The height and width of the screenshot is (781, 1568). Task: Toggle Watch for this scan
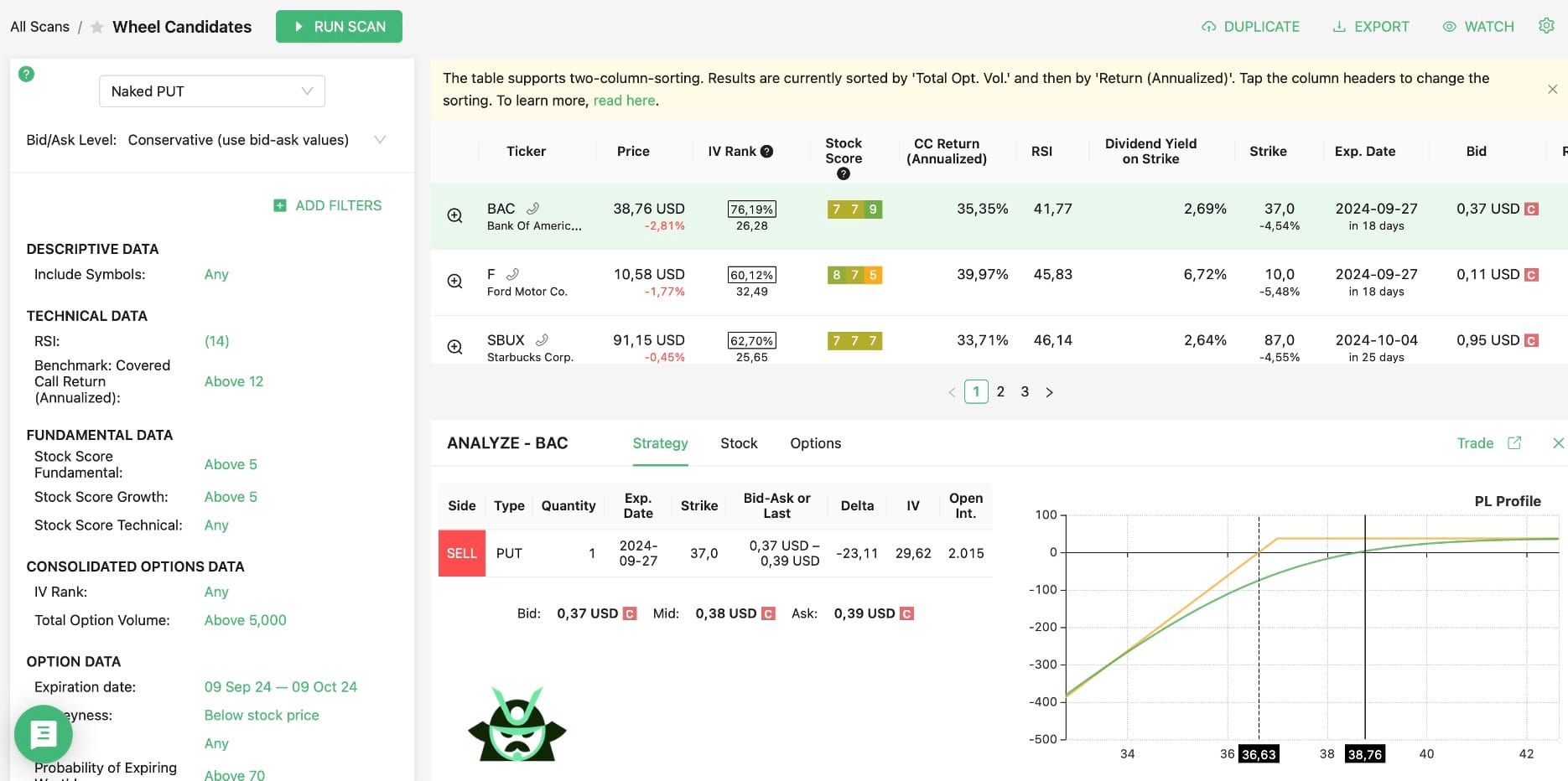tap(1478, 27)
